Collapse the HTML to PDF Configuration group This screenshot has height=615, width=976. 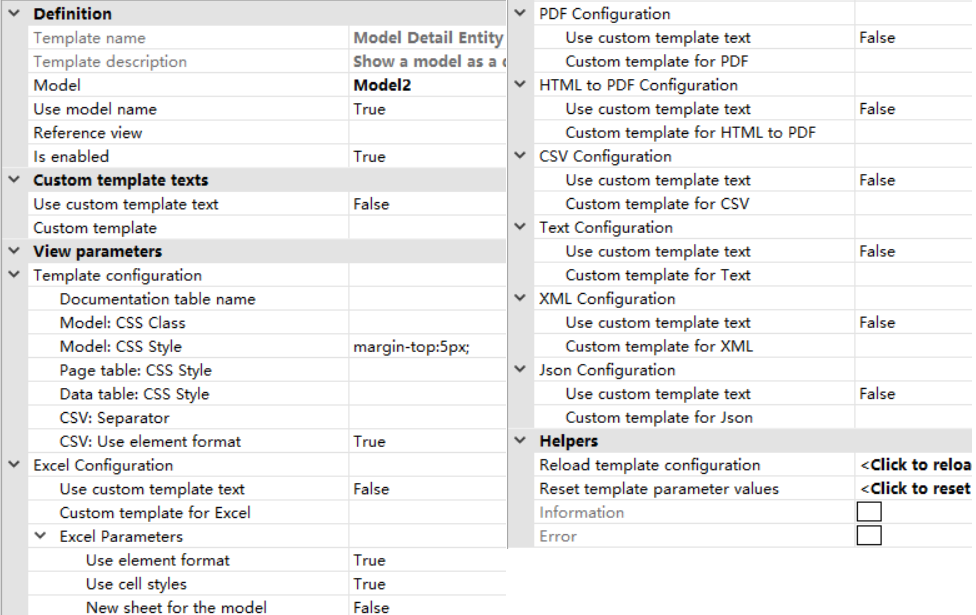pyautogui.click(x=520, y=84)
